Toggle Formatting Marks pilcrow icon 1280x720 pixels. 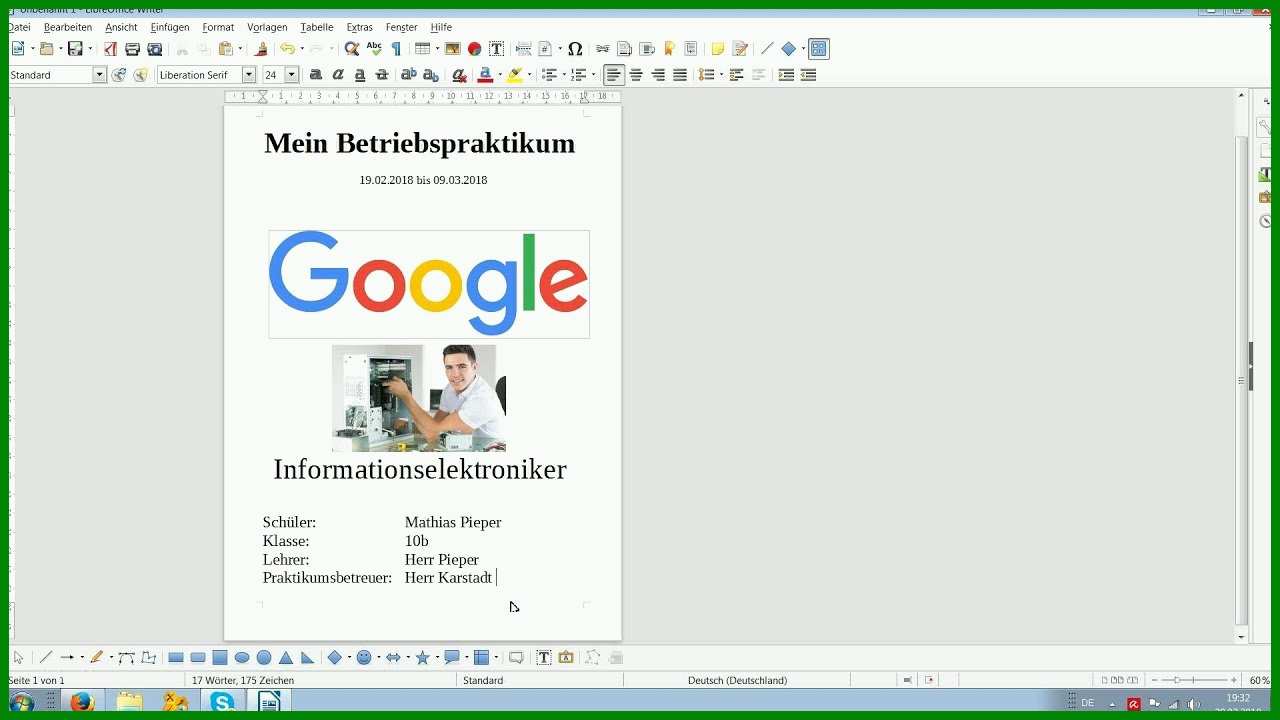(x=397, y=49)
